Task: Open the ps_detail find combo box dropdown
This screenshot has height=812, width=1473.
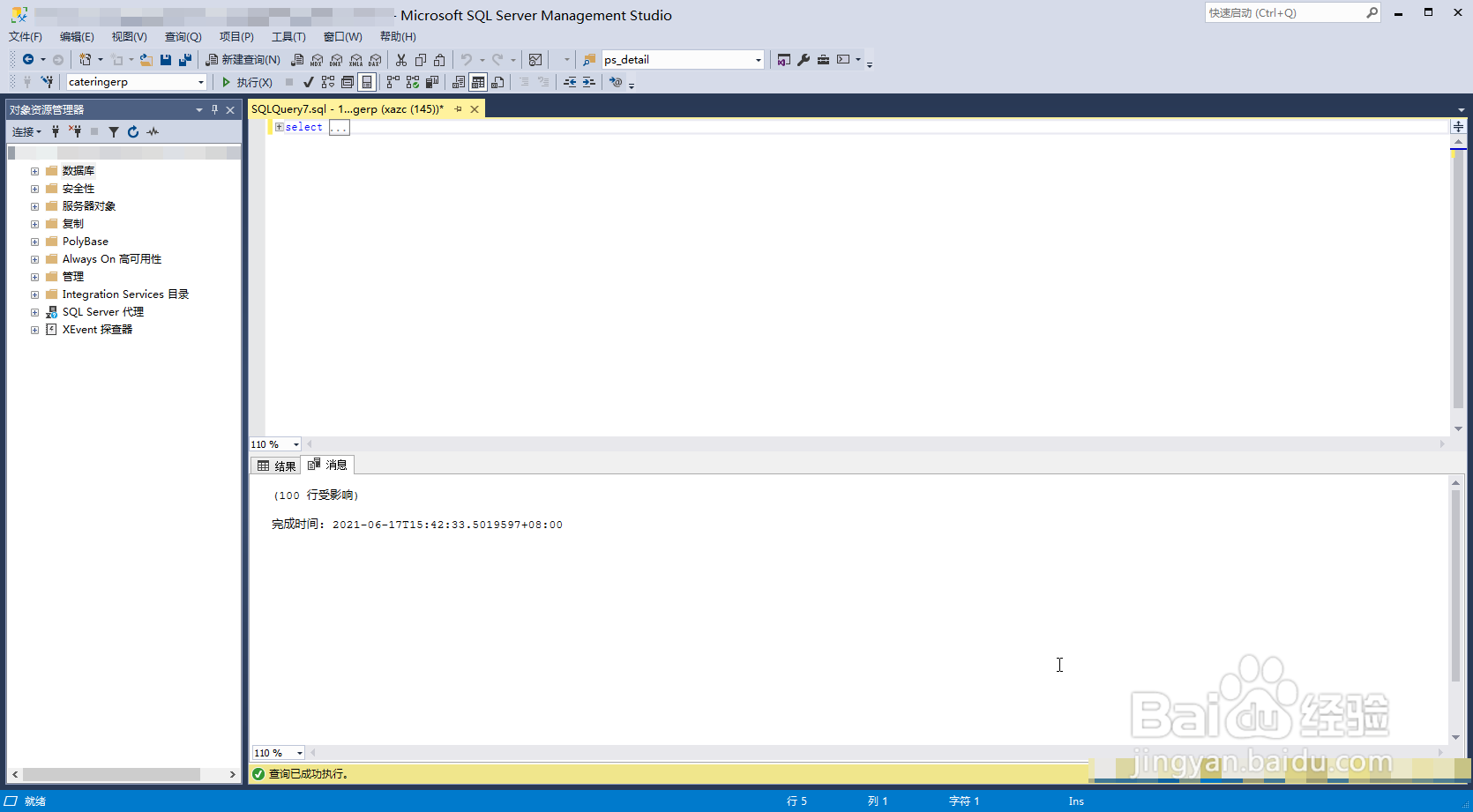Action: tap(758, 60)
